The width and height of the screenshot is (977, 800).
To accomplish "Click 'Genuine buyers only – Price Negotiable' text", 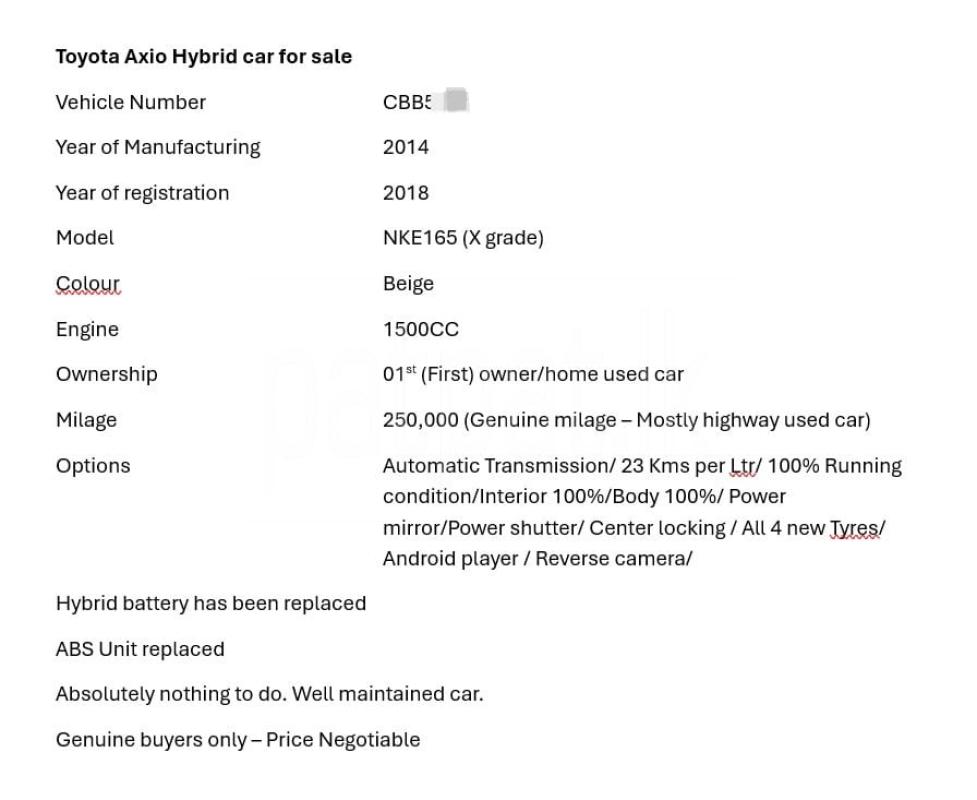I will [x=237, y=740].
